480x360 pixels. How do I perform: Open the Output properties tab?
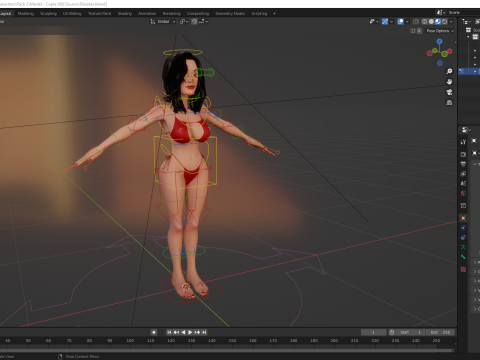[463, 164]
